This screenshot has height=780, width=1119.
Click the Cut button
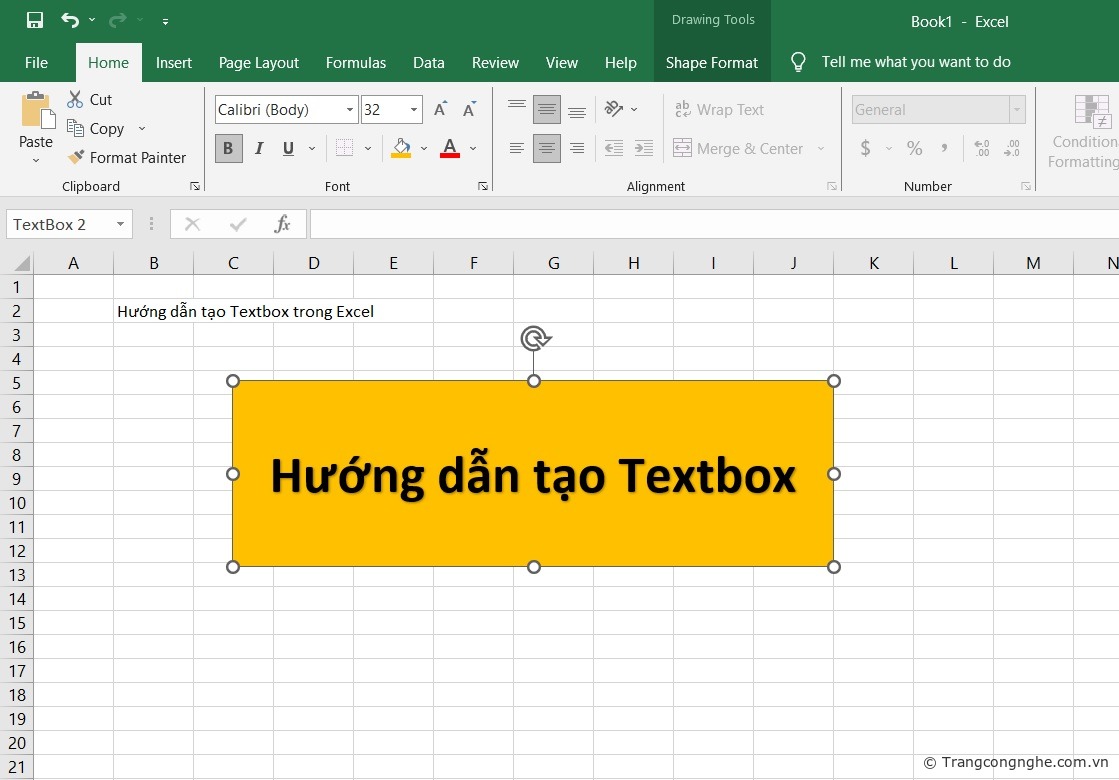pyautogui.click(x=89, y=99)
